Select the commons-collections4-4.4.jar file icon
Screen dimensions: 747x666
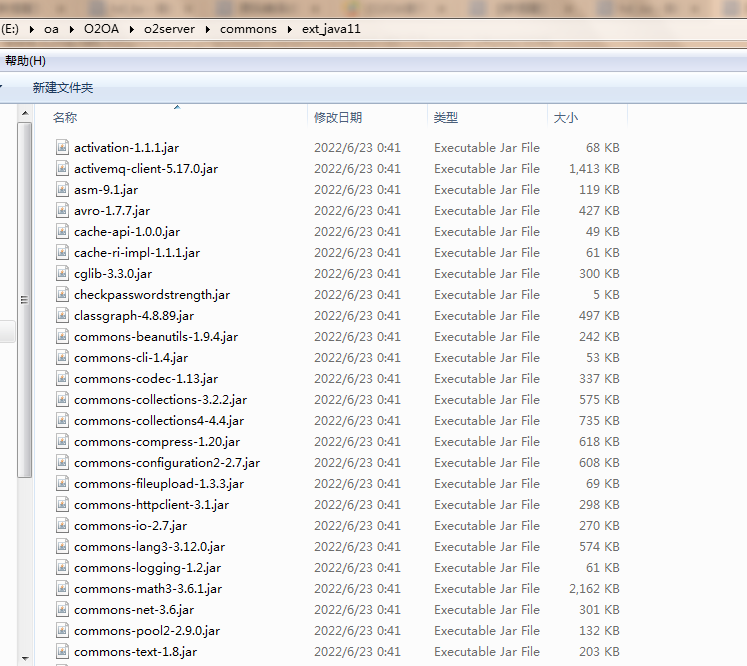coord(62,421)
